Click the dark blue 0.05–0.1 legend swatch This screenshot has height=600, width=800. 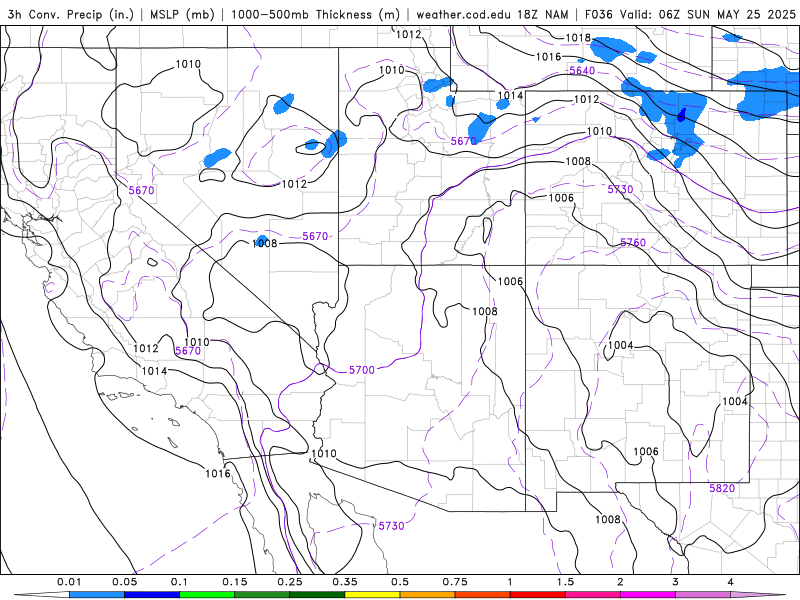[x=152, y=595]
